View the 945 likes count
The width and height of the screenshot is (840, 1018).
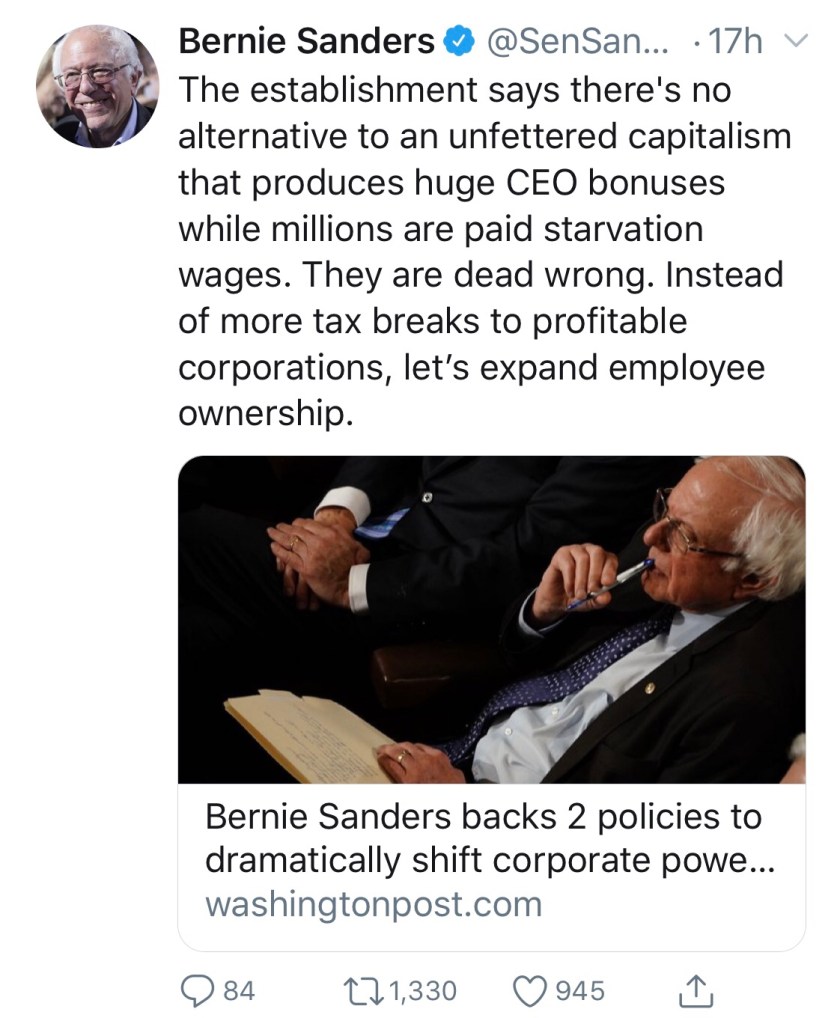(x=580, y=991)
